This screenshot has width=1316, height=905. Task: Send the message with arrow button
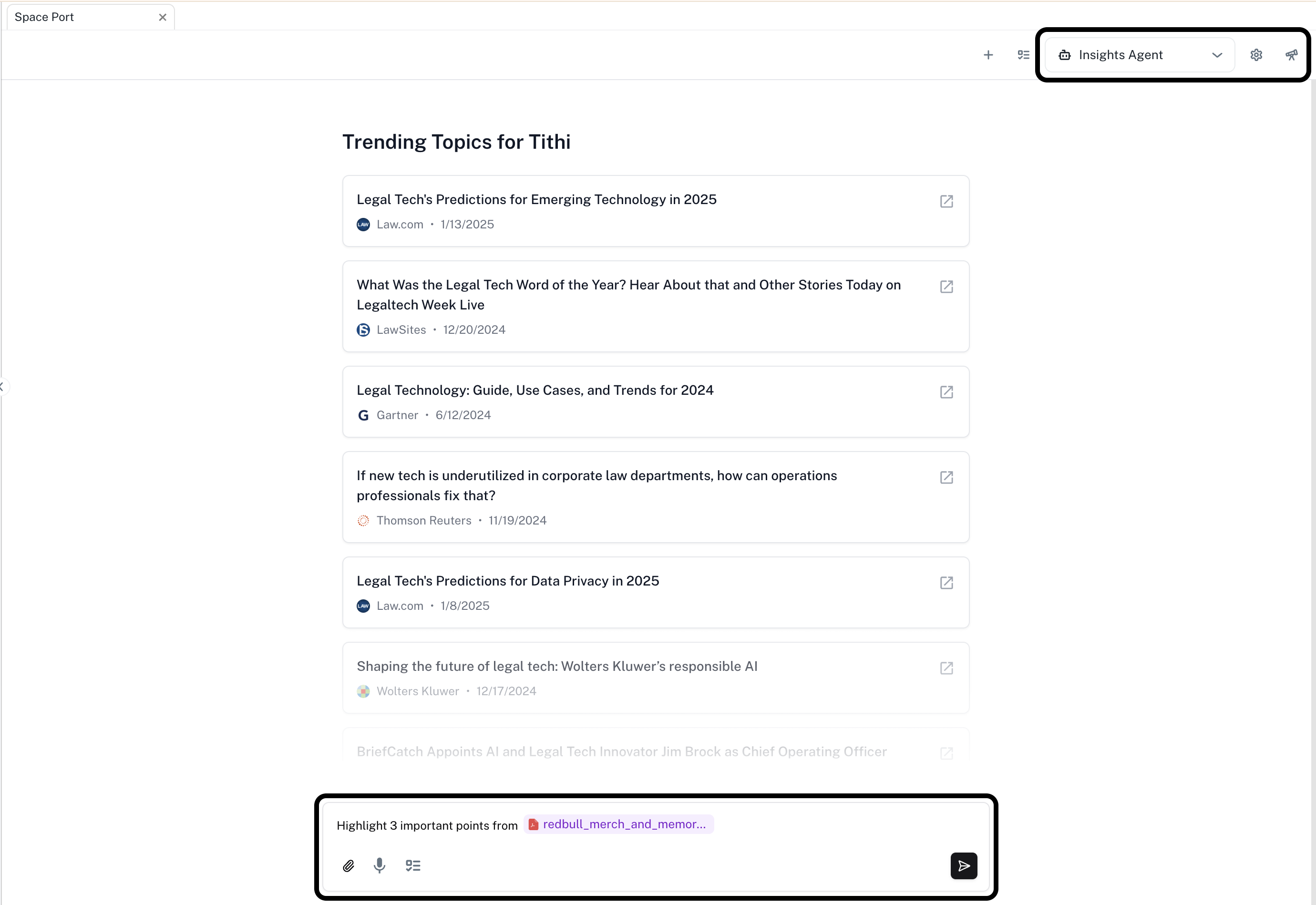tap(963, 865)
